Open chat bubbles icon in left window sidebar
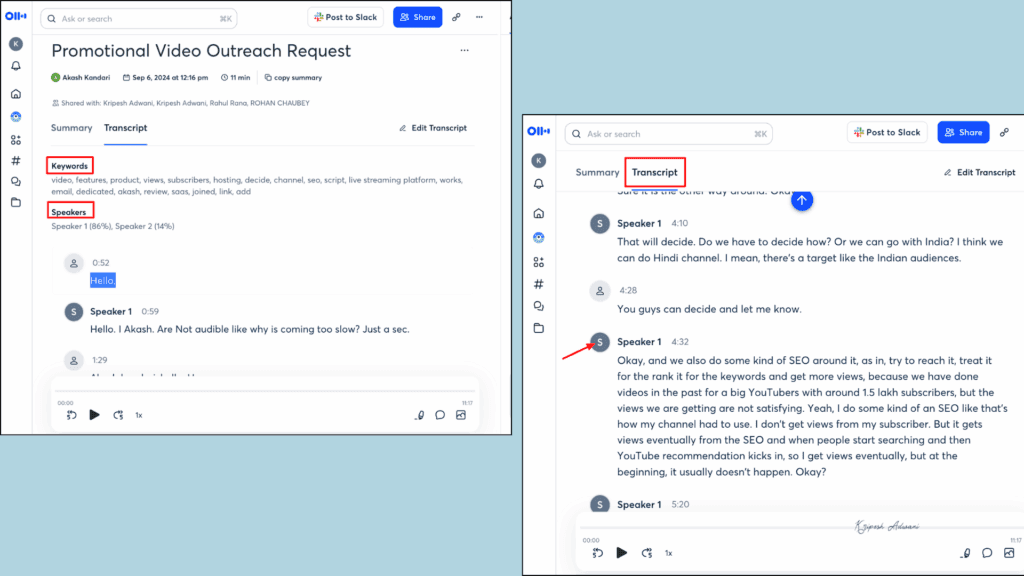 [16, 182]
